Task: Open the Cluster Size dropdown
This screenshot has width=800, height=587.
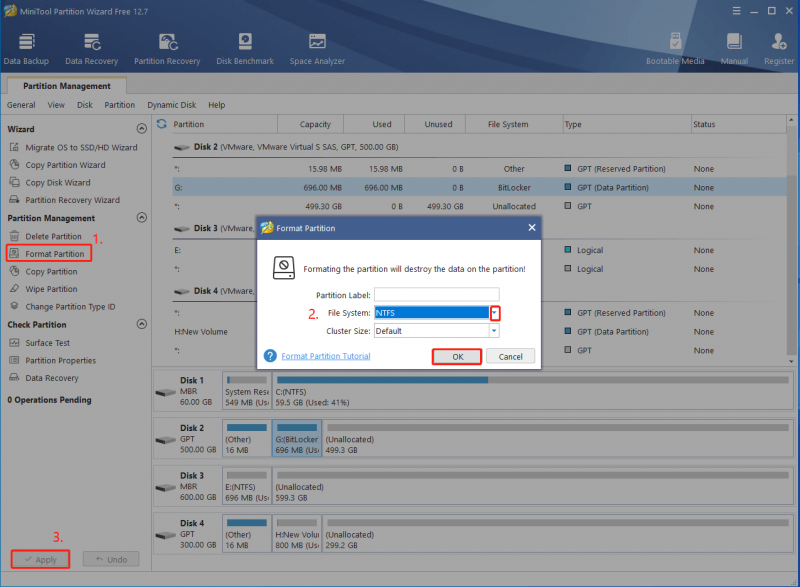Action: (x=494, y=331)
